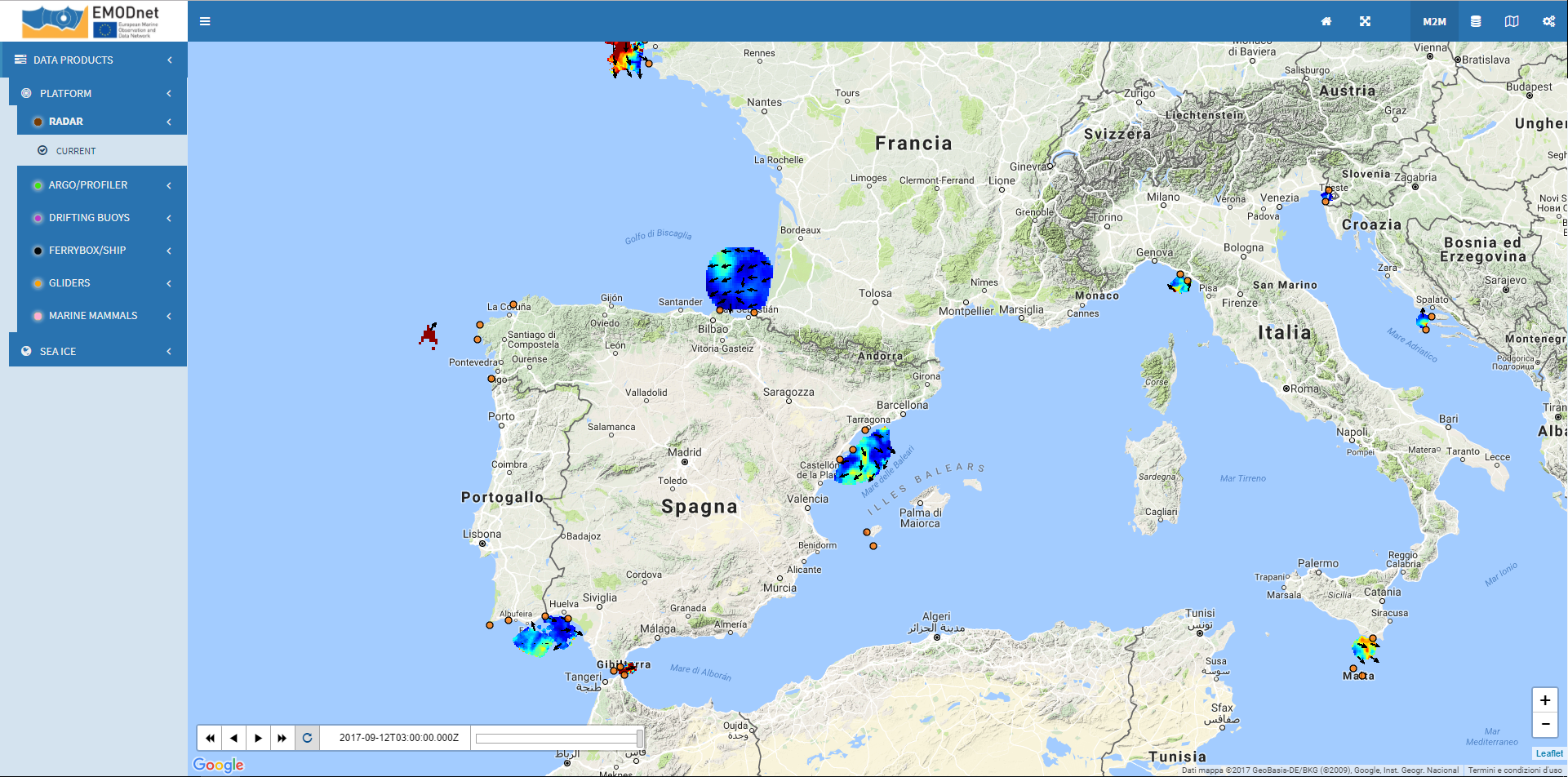Screen dimensions: 1568x777
Task: Activate the fullscreen expand icon
Action: (x=1365, y=21)
